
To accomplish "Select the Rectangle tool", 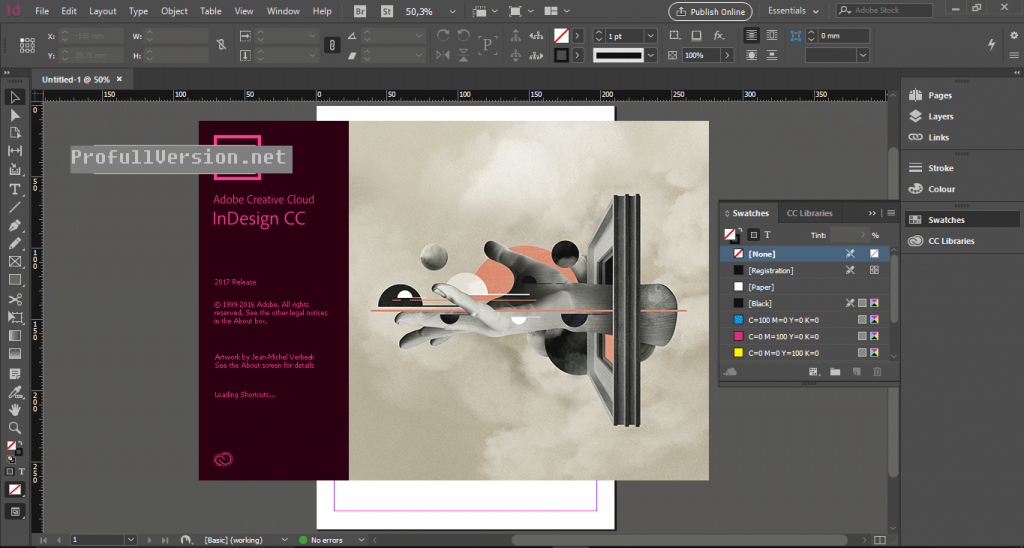I will point(14,280).
